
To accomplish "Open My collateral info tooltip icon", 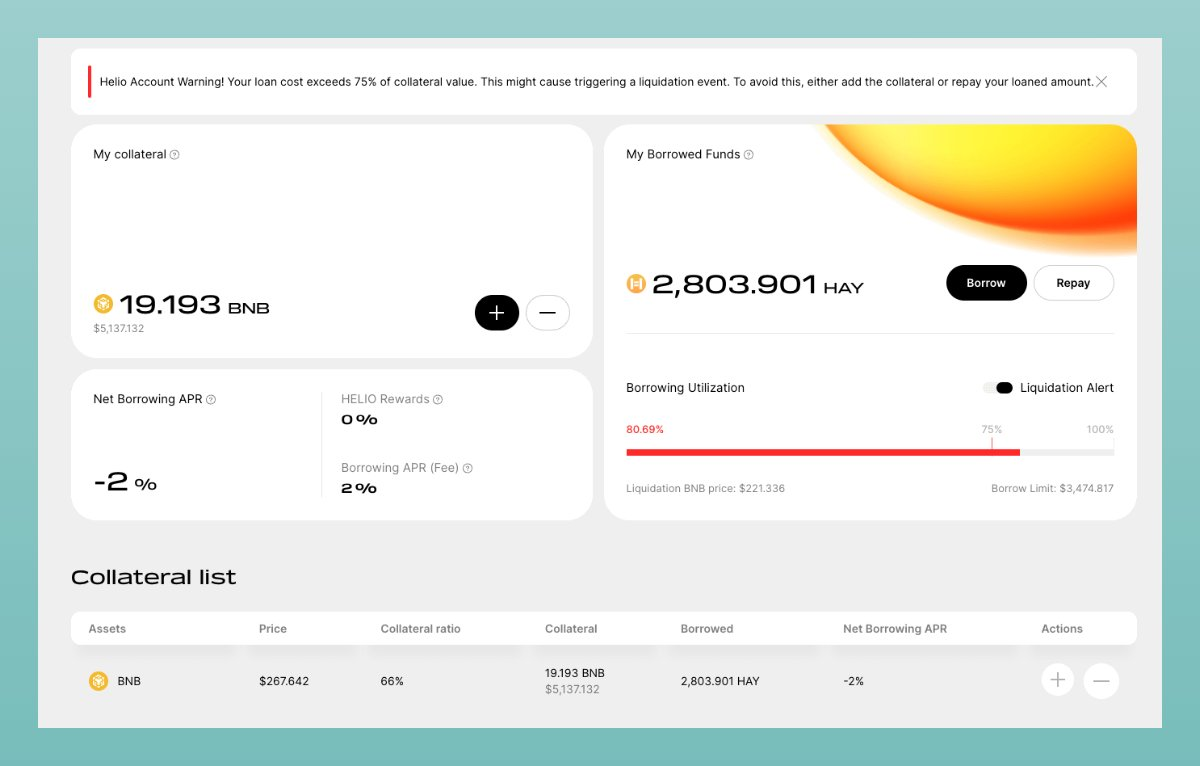I will pos(175,155).
